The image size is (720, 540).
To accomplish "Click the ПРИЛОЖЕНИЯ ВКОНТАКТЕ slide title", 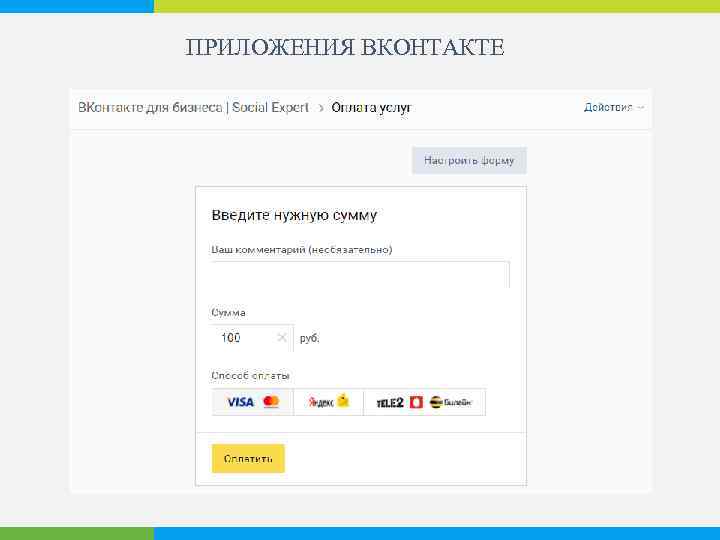I will click(x=345, y=47).
